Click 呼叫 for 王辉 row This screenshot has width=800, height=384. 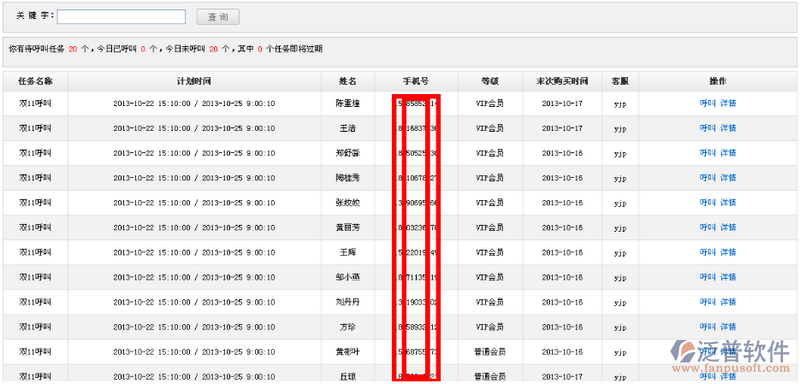(x=708, y=252)
